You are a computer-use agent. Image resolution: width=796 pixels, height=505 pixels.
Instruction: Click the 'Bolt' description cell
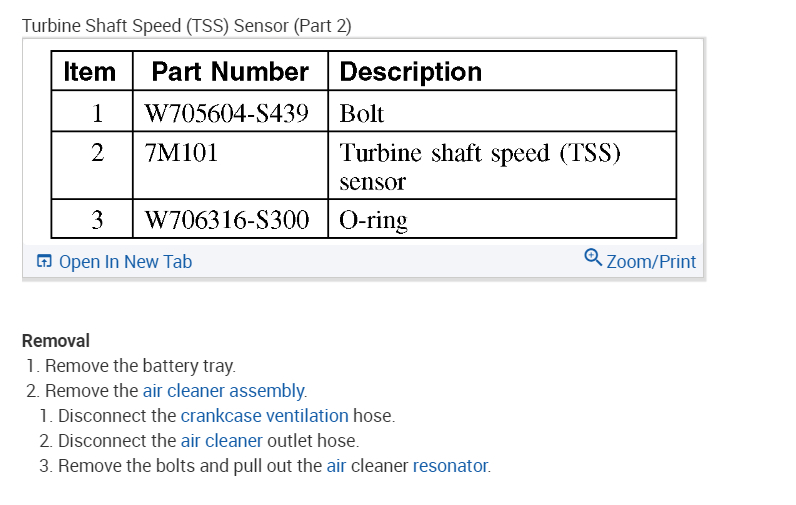[362, 113]
